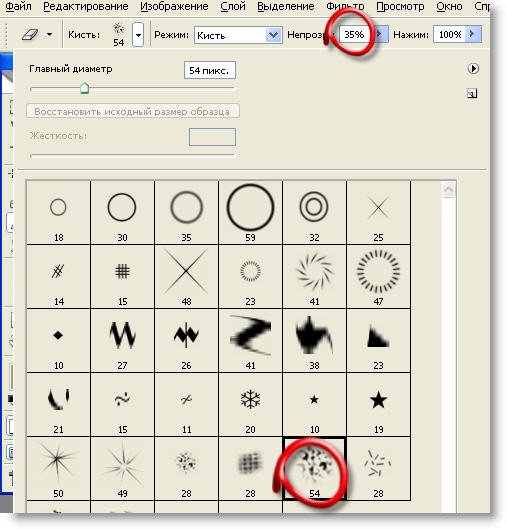The width and height of the screenshot is (506, 529).
Task: Select the small star brush 10
Action: pyautogui.click(x=314, y=405)
